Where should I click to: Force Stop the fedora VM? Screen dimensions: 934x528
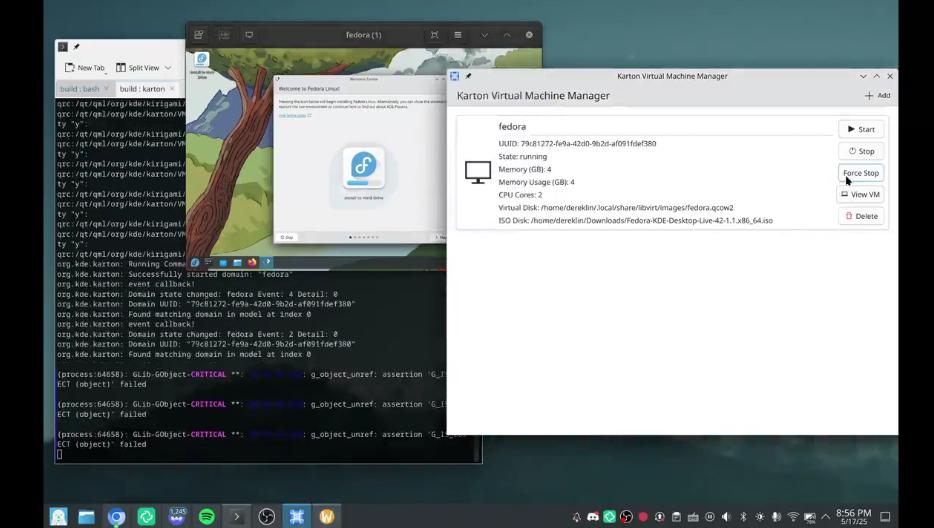point(861,173)
